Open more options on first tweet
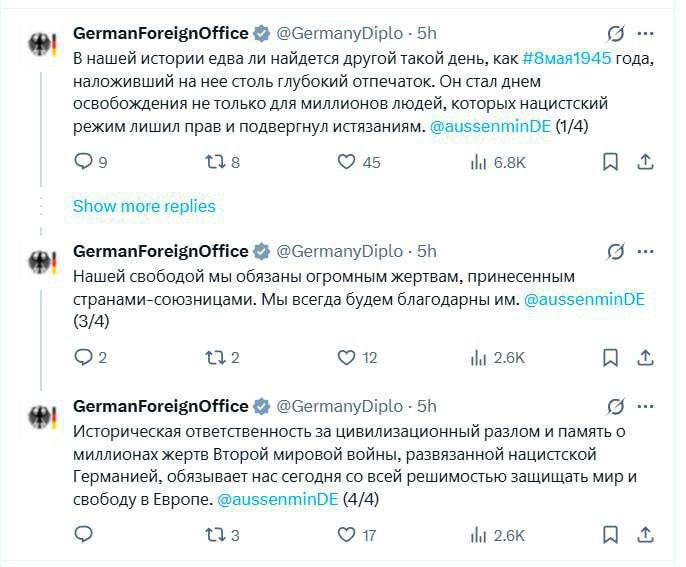The image size is (686, 567). [x=648, y=34]
